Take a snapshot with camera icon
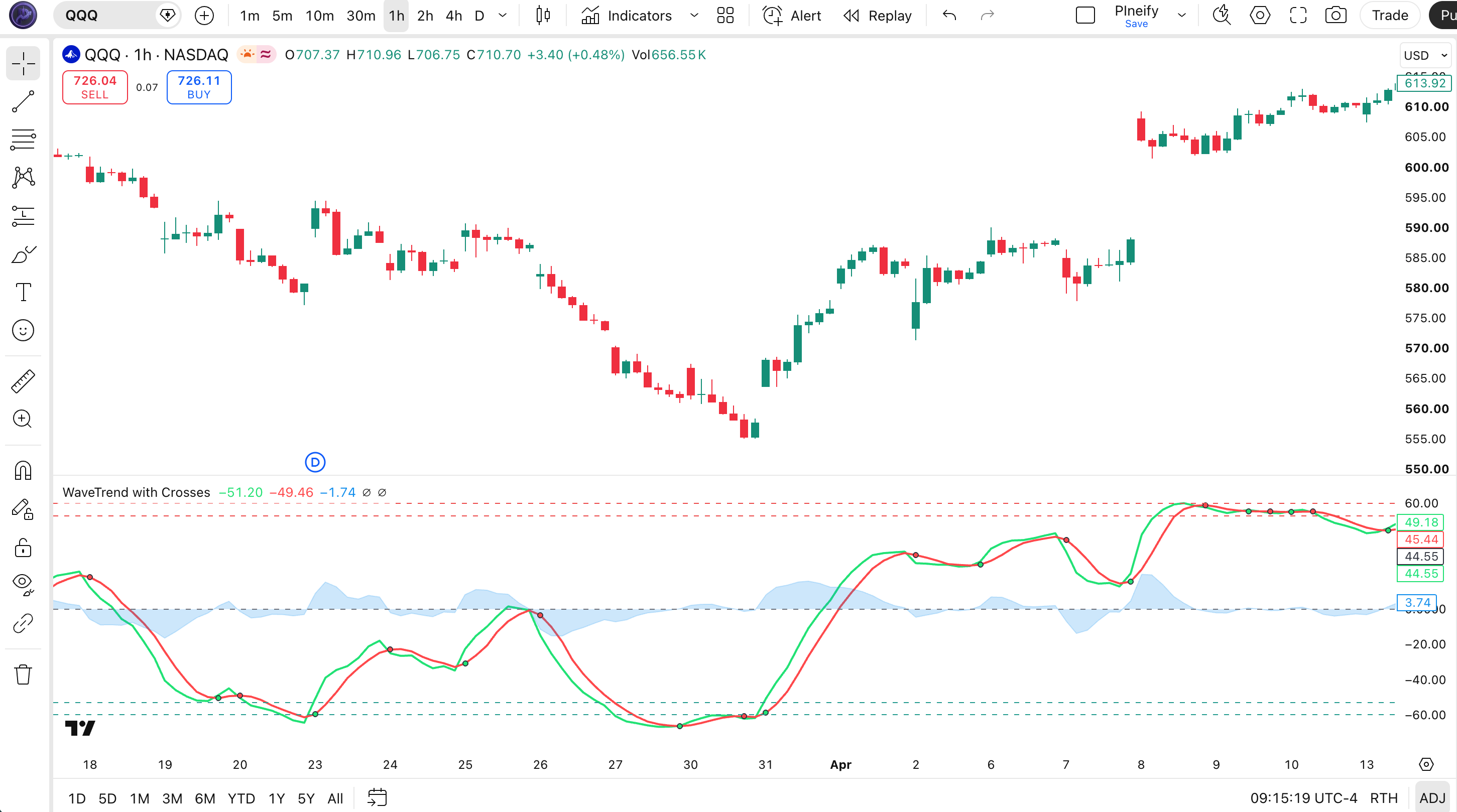This screenshot has width=1457, height=812. [x=1336, y=15]
